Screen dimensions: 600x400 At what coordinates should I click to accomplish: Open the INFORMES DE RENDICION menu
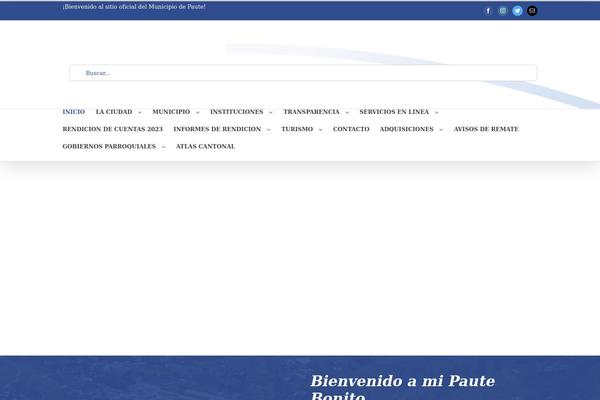[x=217, y=129]
